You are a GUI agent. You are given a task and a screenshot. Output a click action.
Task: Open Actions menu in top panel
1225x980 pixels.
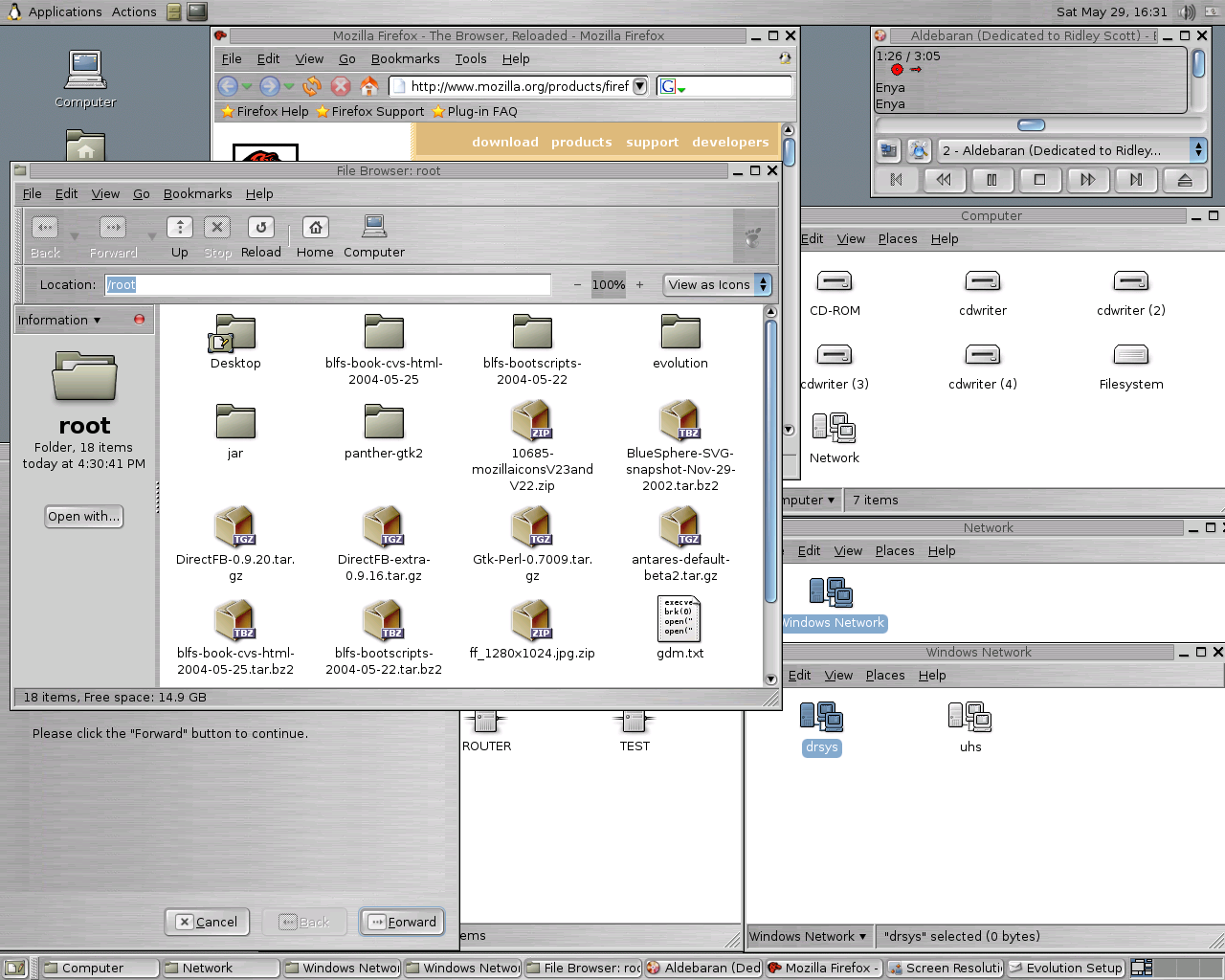(x=134, y=11)
